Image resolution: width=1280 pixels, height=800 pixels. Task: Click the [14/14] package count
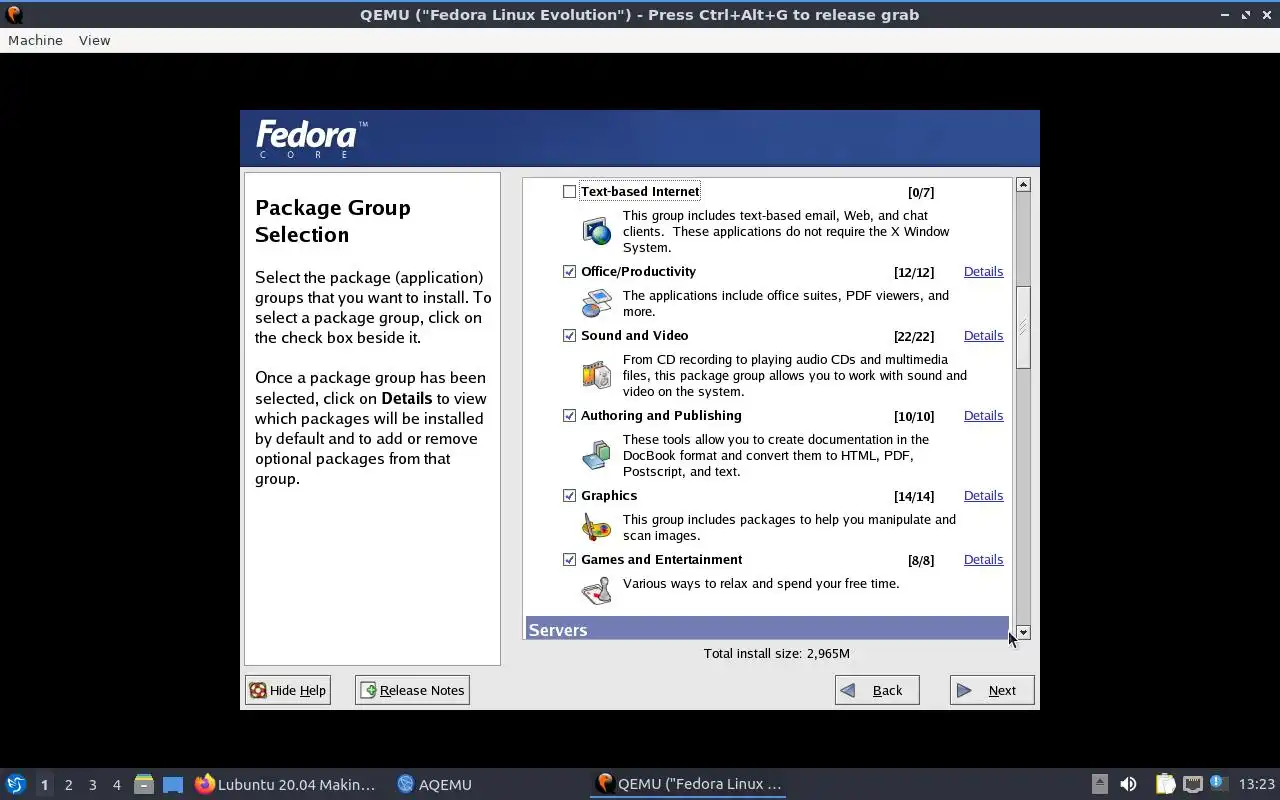click(914, 496)
